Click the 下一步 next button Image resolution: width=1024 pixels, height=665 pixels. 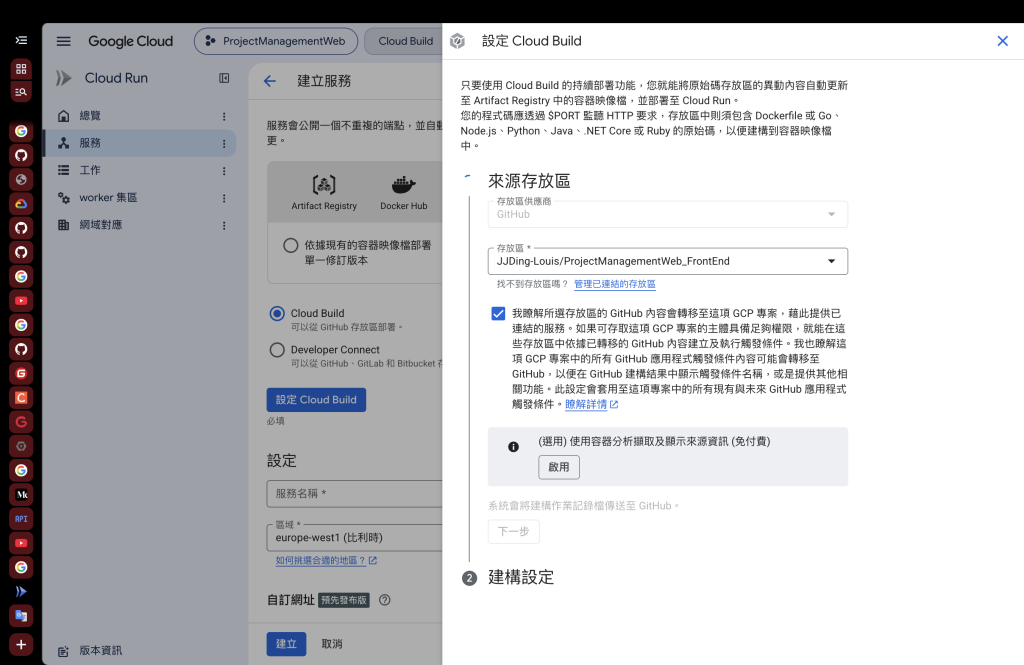513,532
